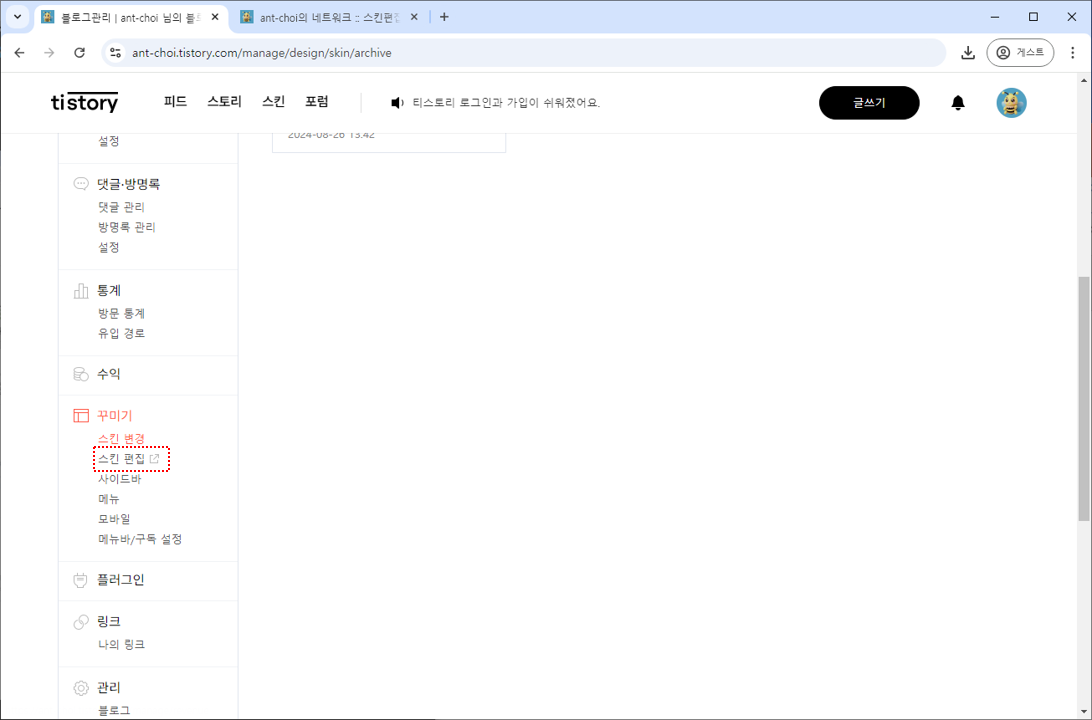Click the scrollbar down arrow
This screenshot has width=1092, height=720.
(1084, 712)
